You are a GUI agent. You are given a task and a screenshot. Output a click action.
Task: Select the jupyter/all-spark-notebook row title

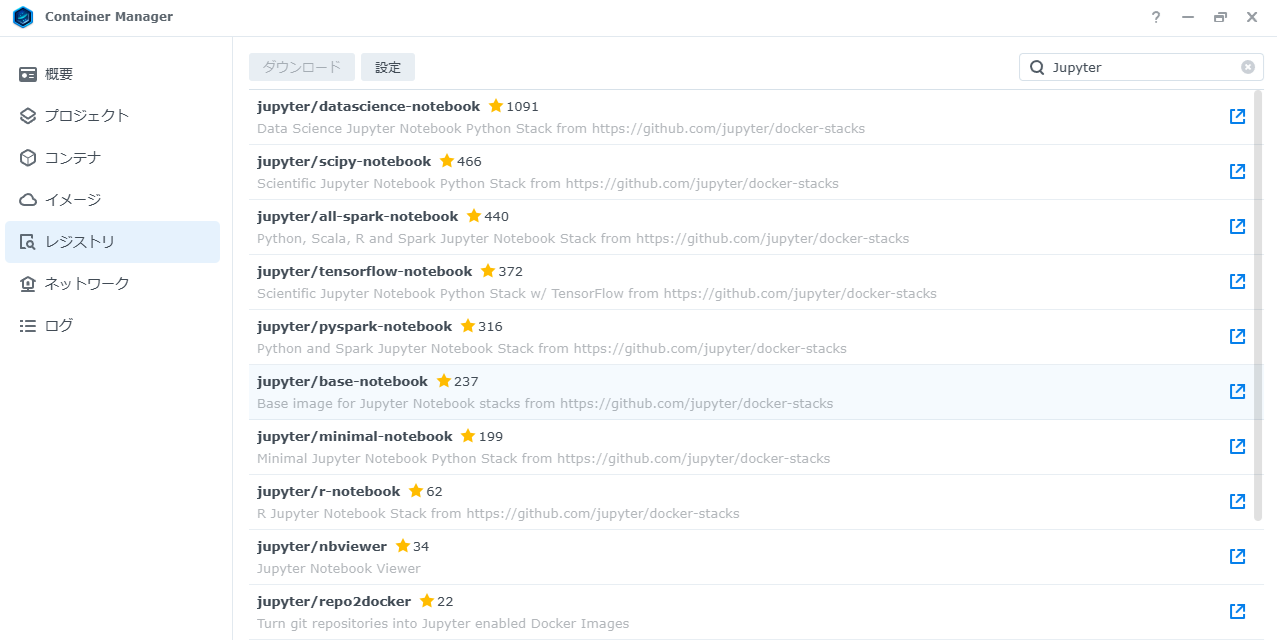(x=357, y=216)
